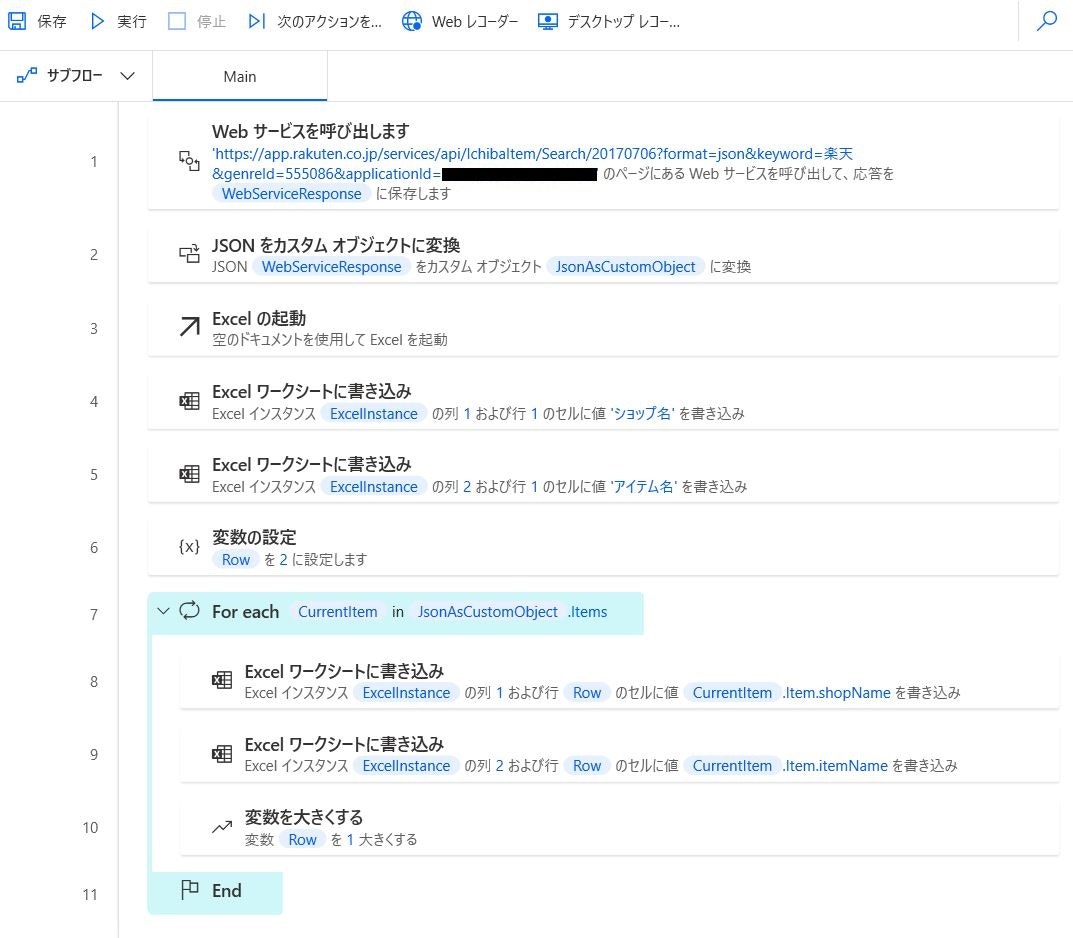The width and height of the screenshot is (1073, 938).
Task: Click the Excel launch arrow icon in step 3
Action: click(190, 327)
